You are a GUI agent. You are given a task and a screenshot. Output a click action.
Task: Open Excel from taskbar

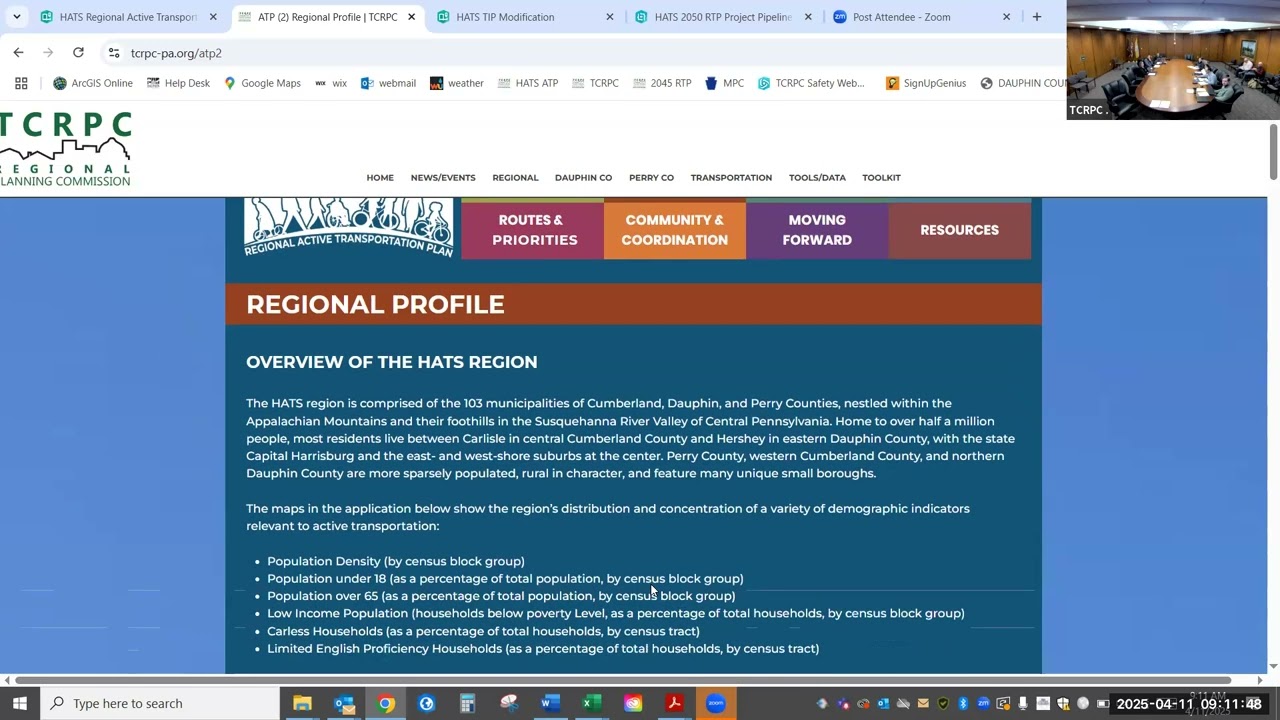[591, 703]
